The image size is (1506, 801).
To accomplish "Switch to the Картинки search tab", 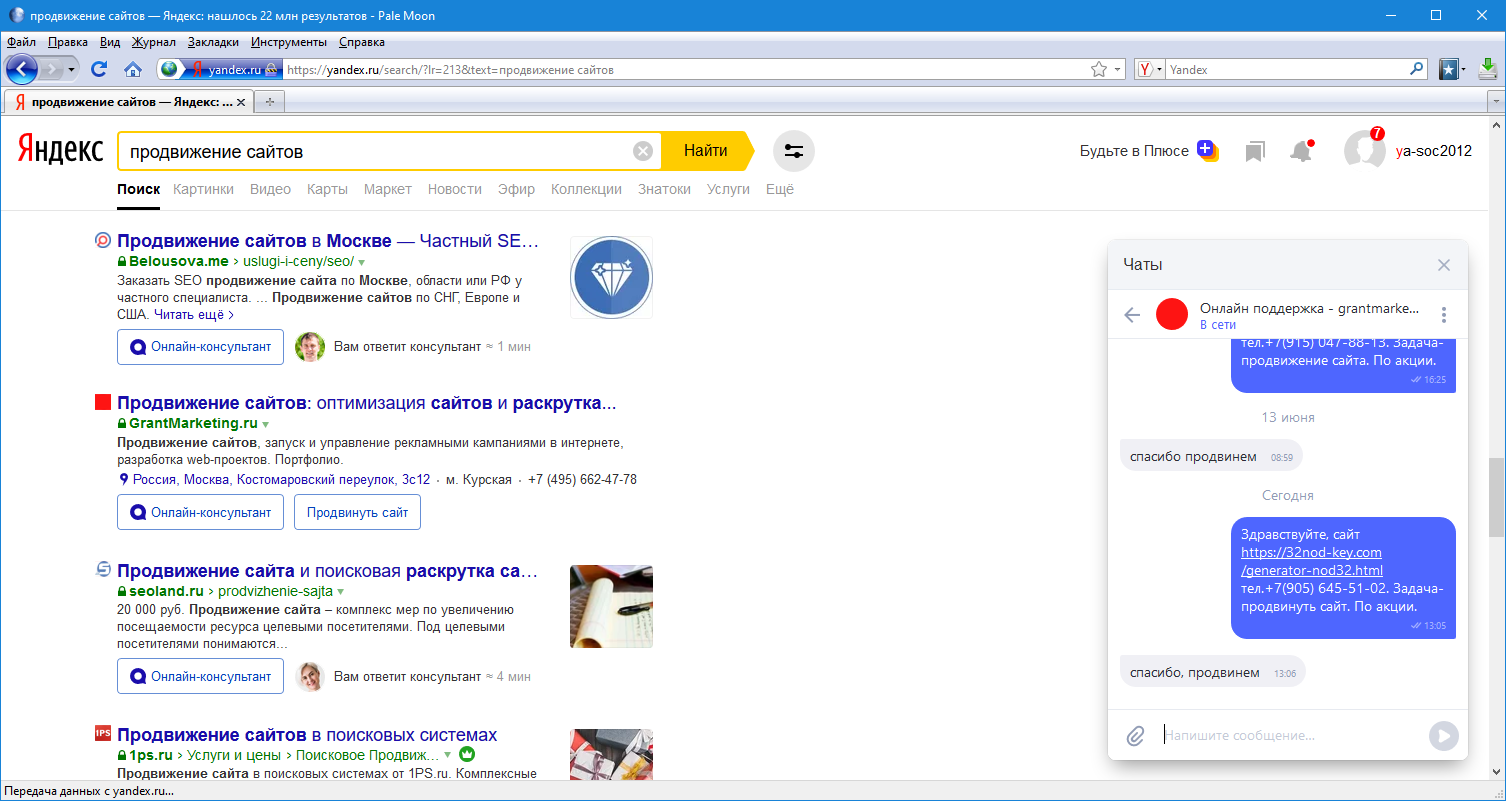I will 204,189.
